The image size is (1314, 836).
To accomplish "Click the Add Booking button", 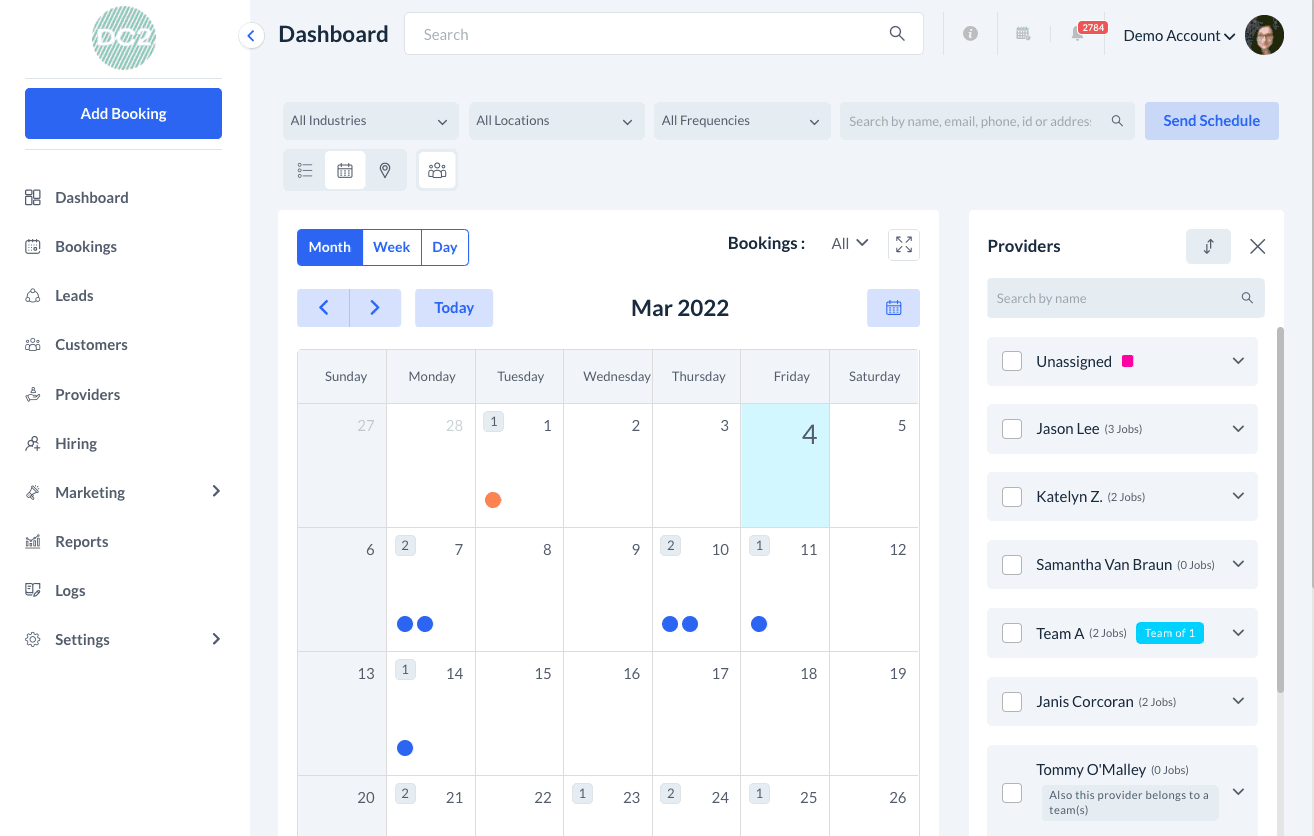I will [x=124, y=114].
